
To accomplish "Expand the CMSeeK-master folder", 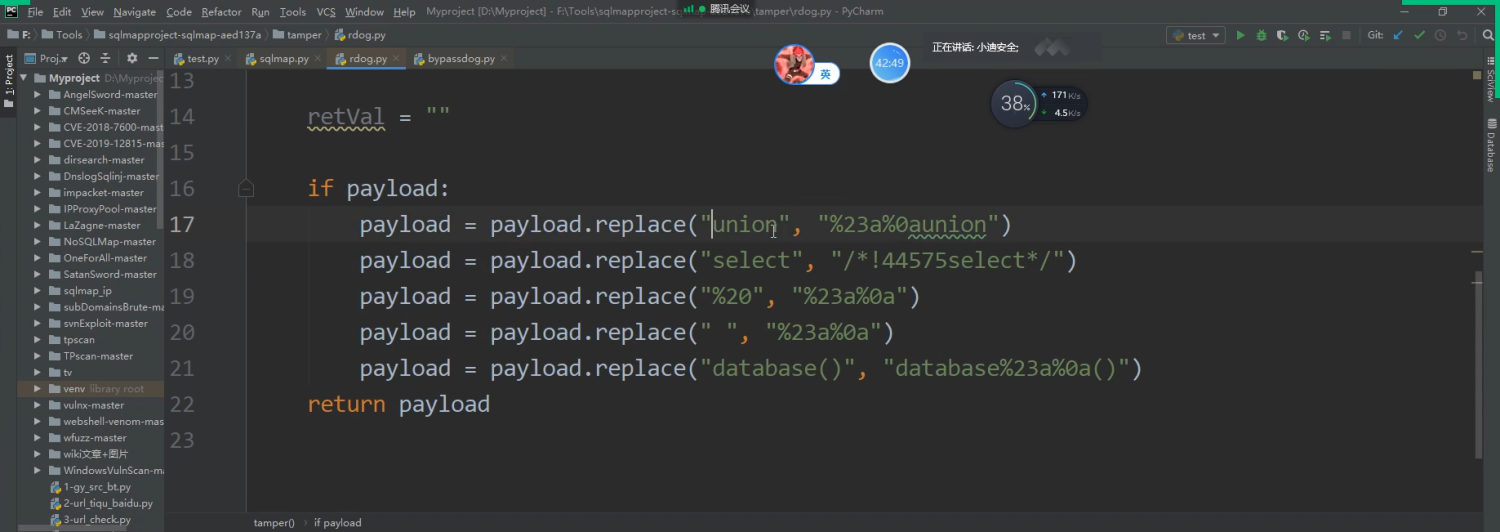I will click(37, 111).
